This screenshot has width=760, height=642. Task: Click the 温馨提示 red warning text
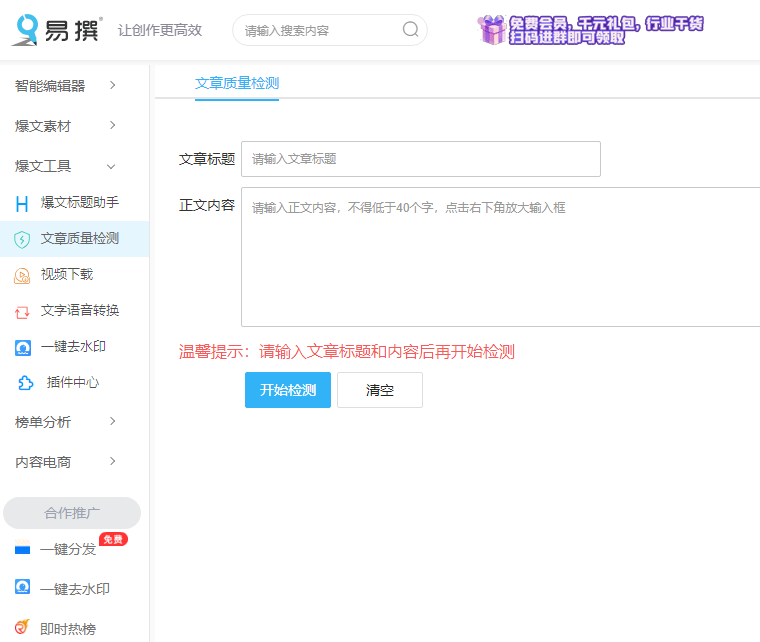click(x=347, y=352)
